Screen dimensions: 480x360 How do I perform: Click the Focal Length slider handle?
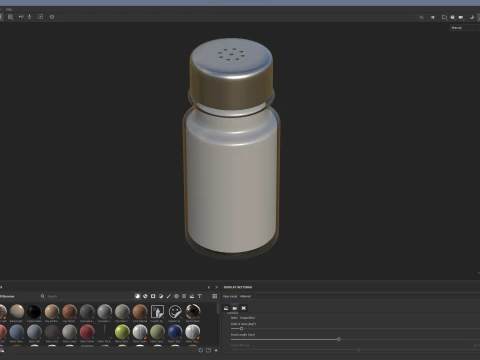(339, 339)
